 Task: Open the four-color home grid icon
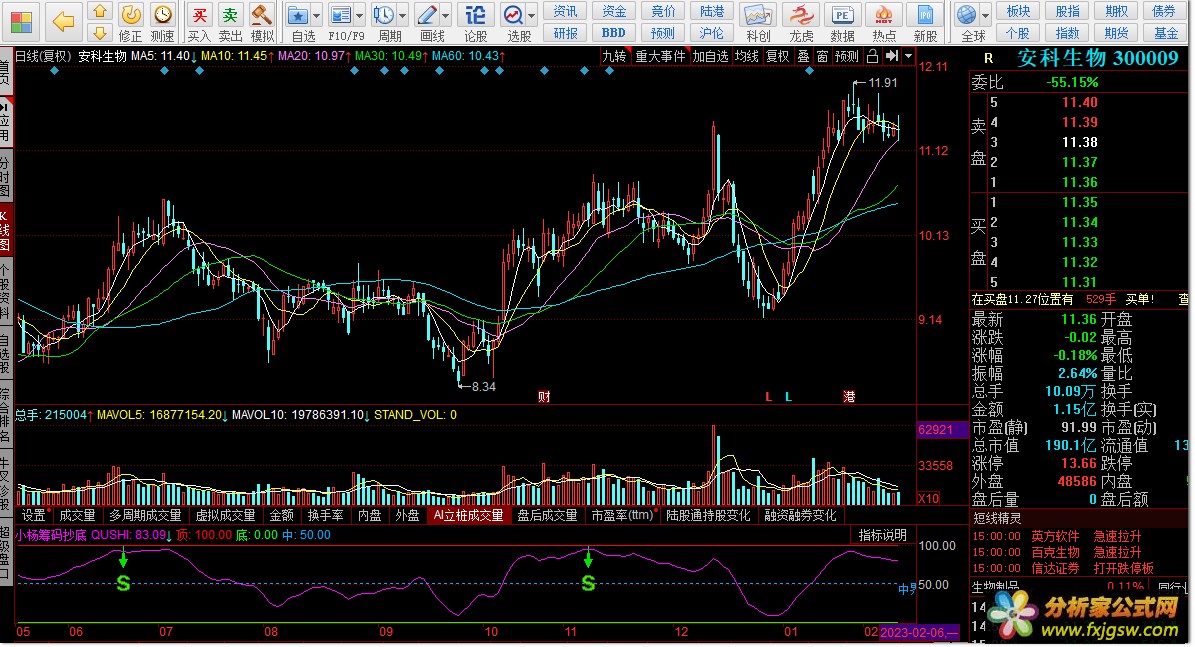click(x=22, y=22)
